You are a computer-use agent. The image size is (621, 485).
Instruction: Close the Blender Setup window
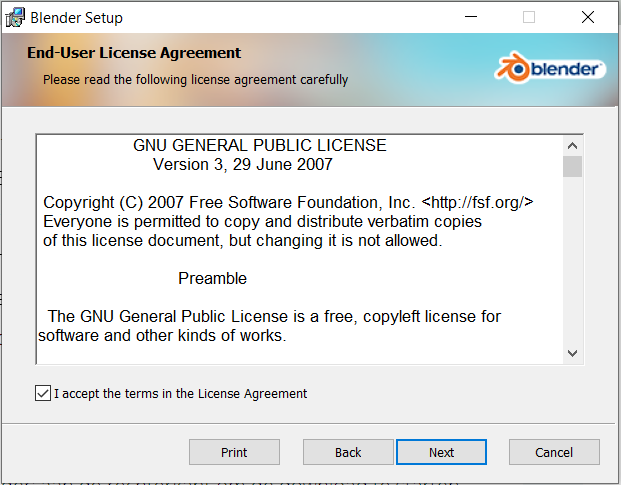coord(588,17)
